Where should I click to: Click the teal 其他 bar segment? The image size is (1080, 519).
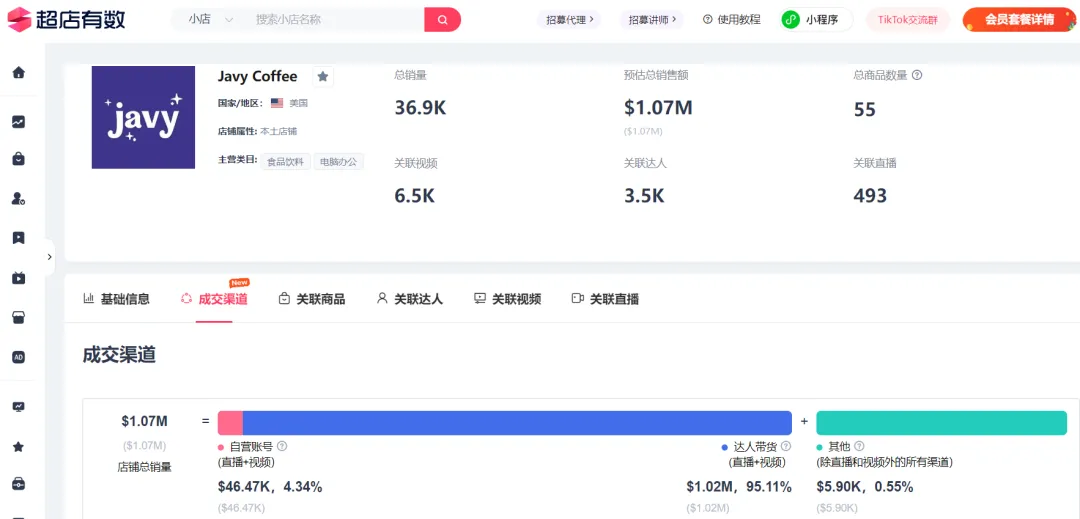pos(942,423)
